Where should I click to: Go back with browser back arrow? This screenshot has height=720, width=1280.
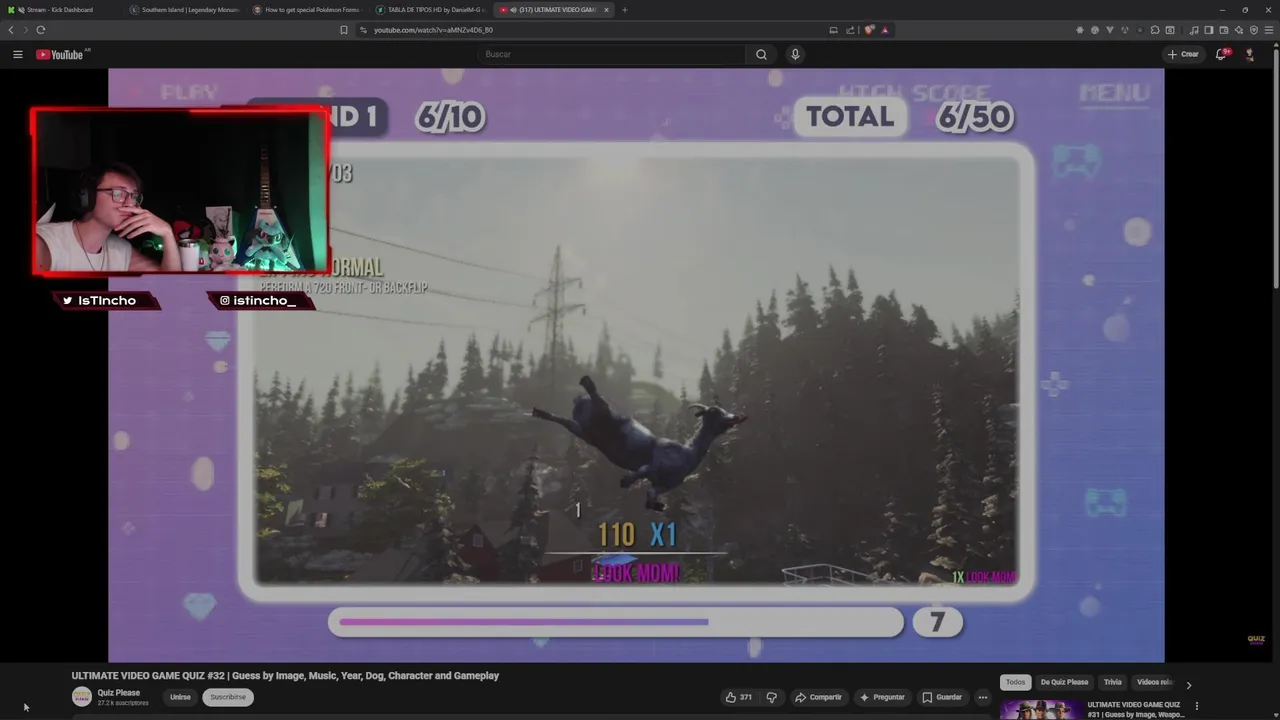pyautogui.click(x=11, y=30)
